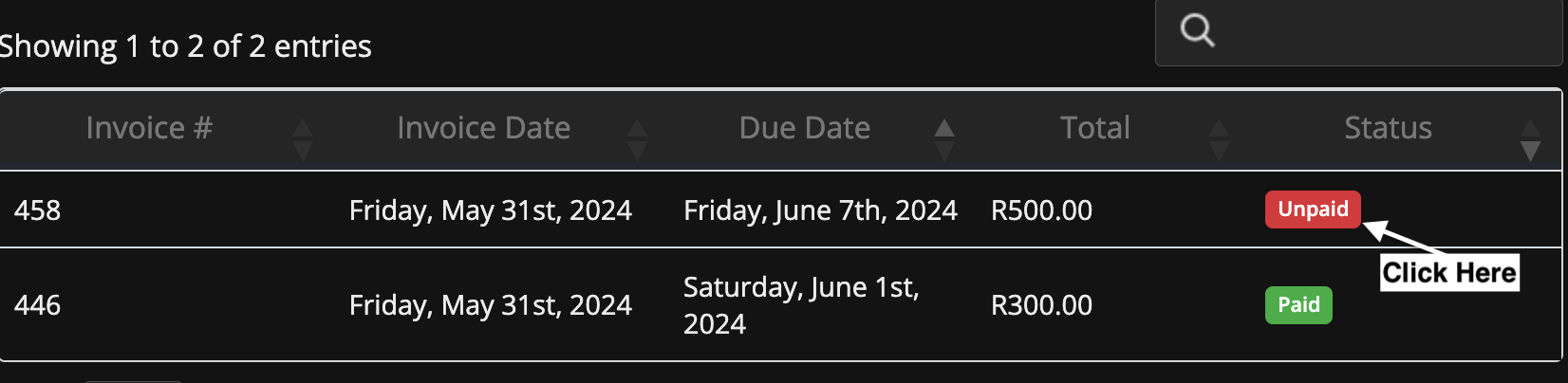Click the Status column header text
The image size is (1568, 383).
(x=1388, y=128)
